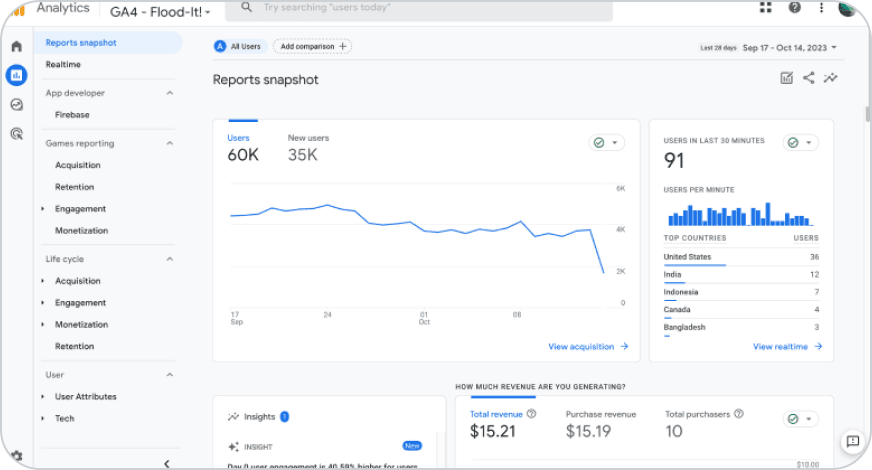This screenshot has height=470, width=872.
Task: Click the All Users segment chip
Action: [x=239, y=47]
